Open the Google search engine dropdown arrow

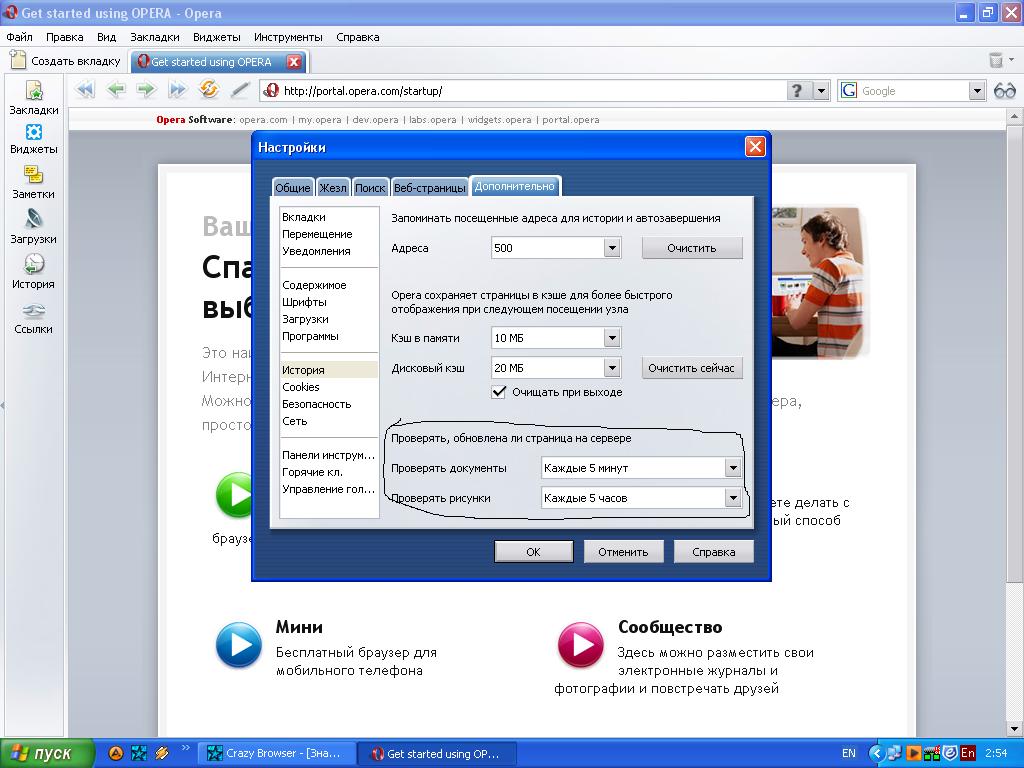[x=977, y=91]
